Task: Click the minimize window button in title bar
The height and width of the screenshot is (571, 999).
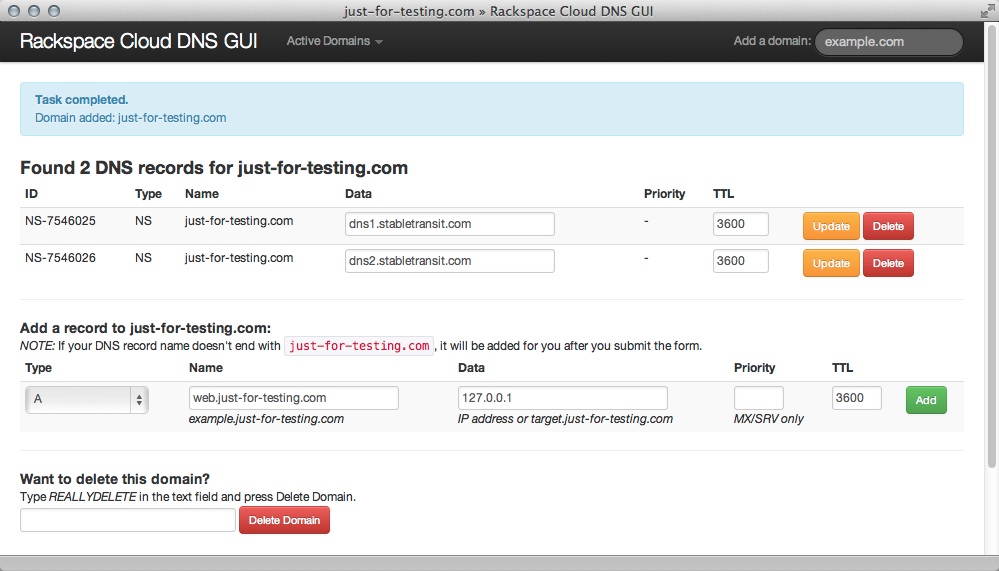Action: [34, 11]
